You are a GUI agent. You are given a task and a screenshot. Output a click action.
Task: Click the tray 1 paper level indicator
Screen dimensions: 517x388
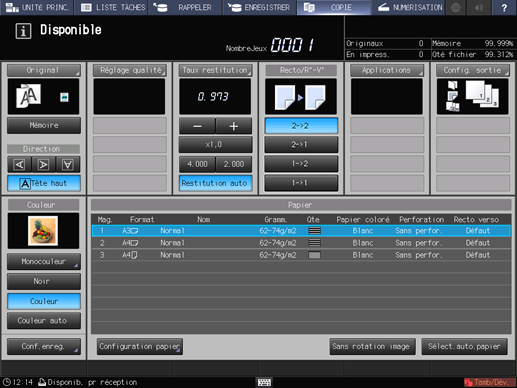point(314,231)
